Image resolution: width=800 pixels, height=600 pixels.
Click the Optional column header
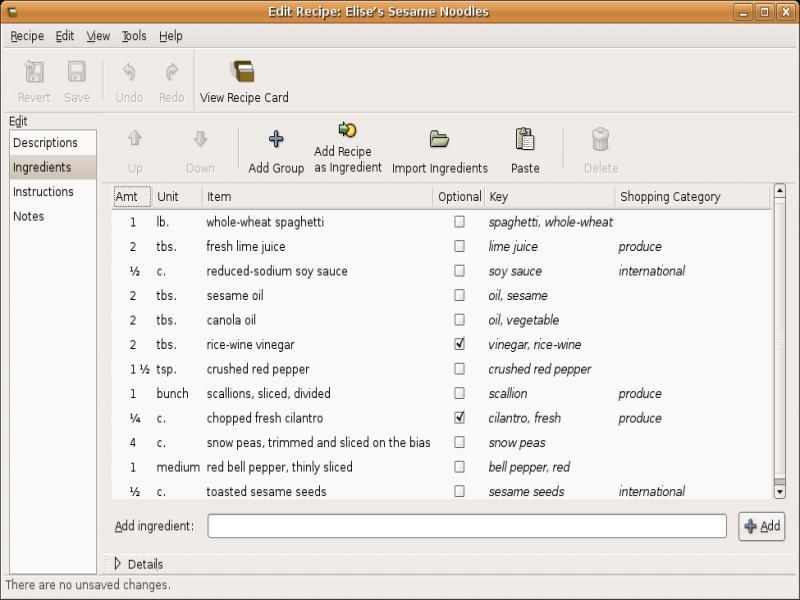coord(459,197)
